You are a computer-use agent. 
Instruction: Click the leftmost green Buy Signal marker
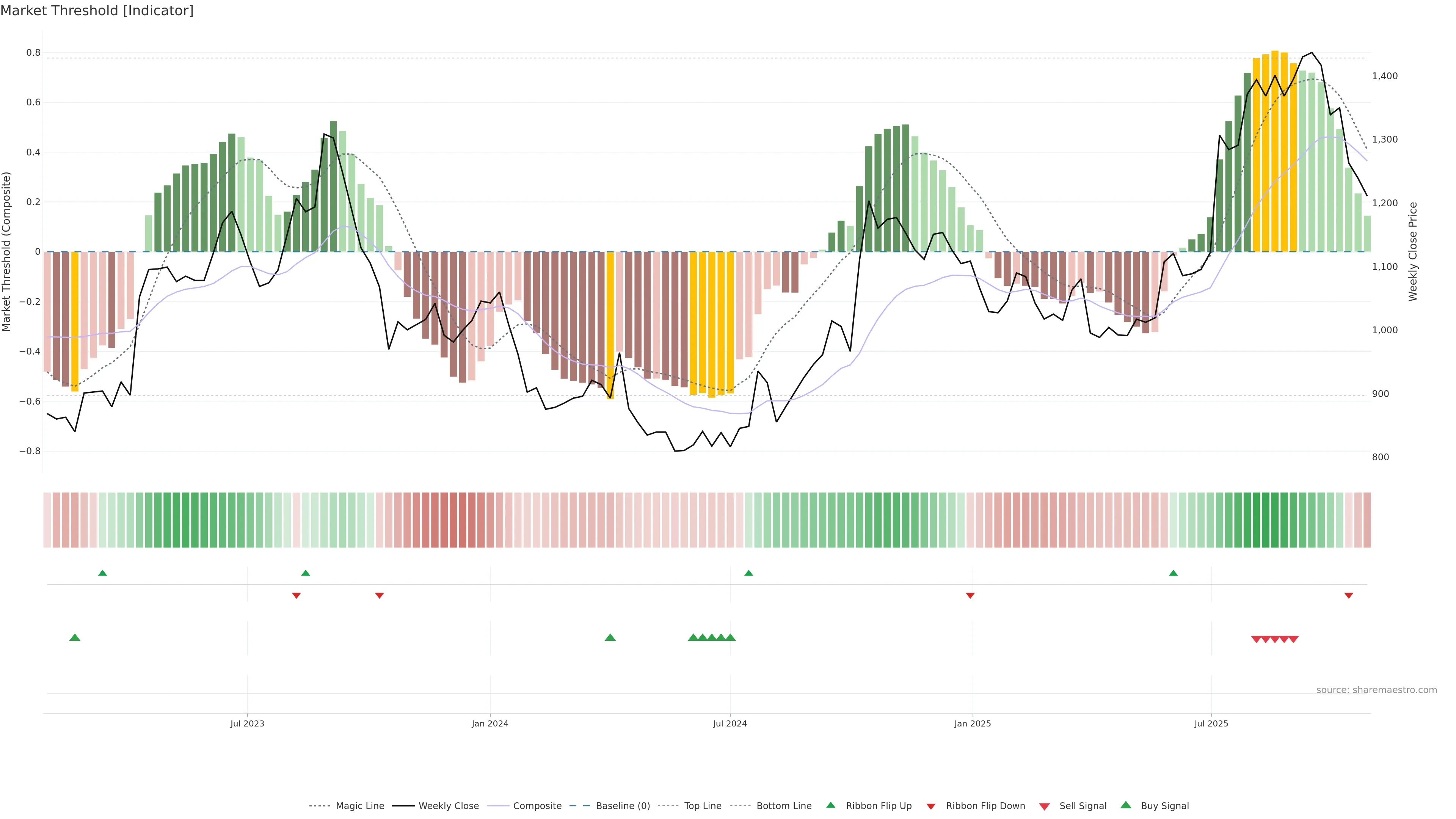tap(75, 637)
